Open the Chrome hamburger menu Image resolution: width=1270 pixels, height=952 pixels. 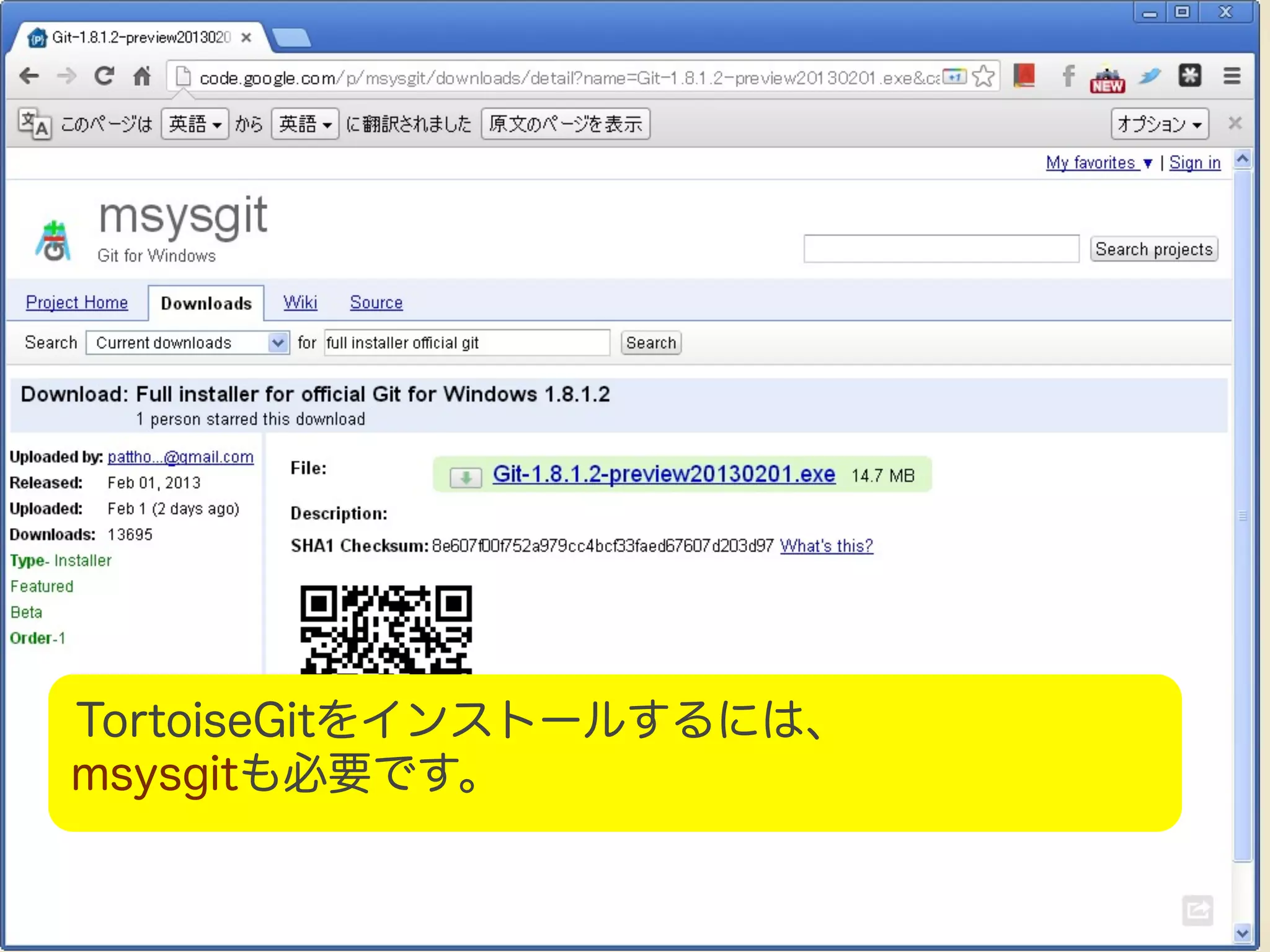click(1232, 76)
